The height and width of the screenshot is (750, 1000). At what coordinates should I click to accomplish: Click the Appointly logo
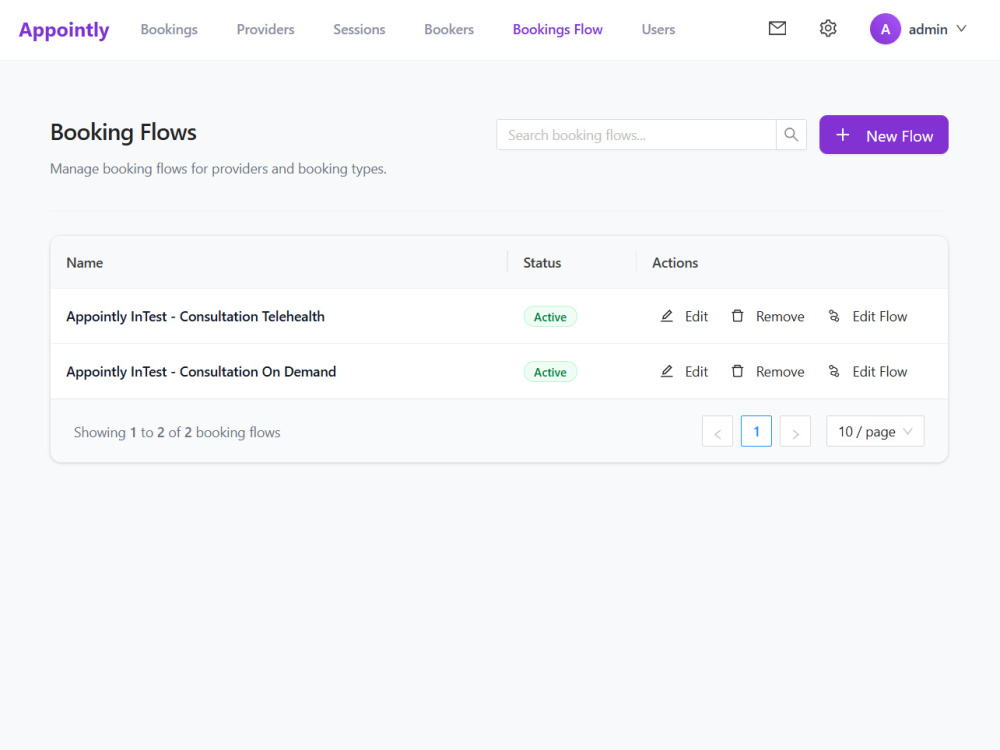point(64,30)
